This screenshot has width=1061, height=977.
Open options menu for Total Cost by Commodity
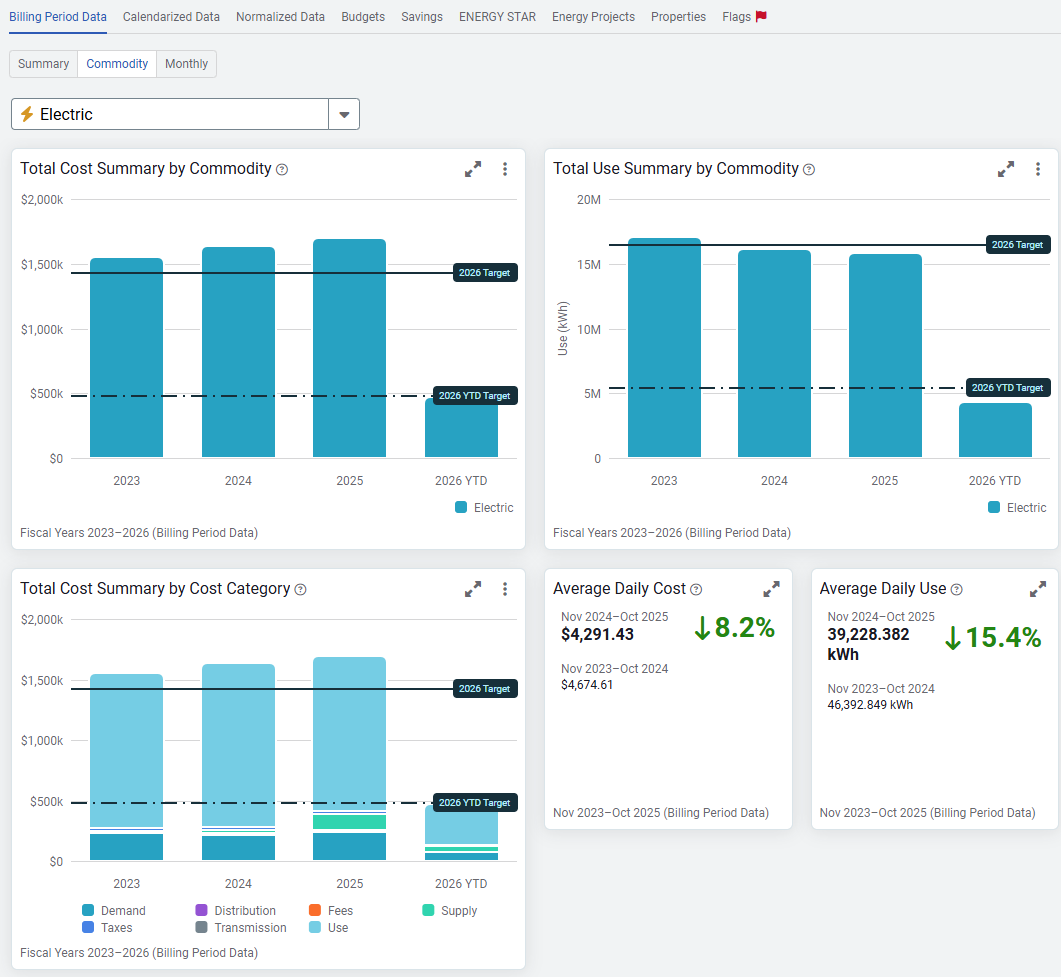(505, 169)
